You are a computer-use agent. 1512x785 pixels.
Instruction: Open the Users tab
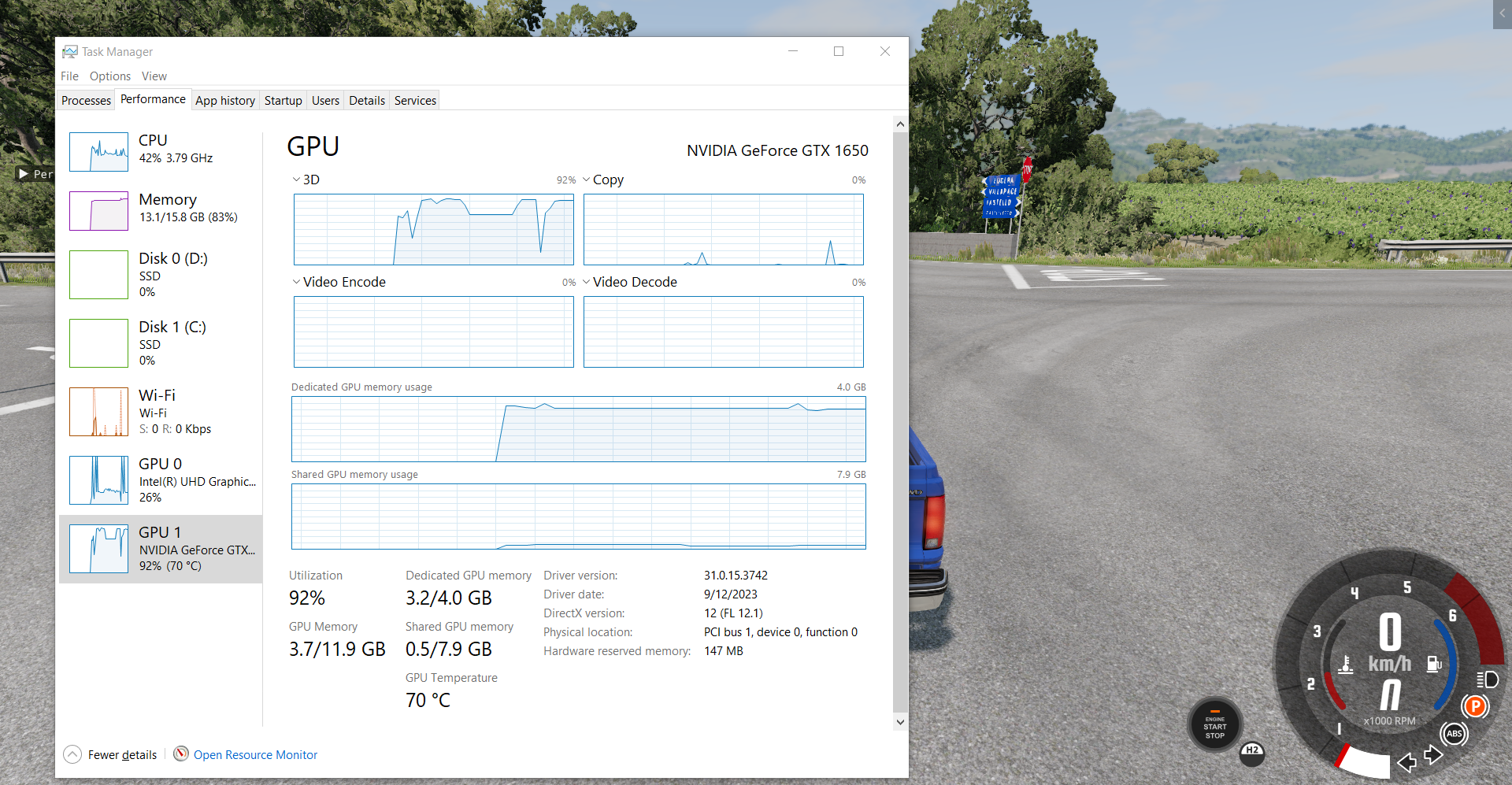(x=325, y=101)
